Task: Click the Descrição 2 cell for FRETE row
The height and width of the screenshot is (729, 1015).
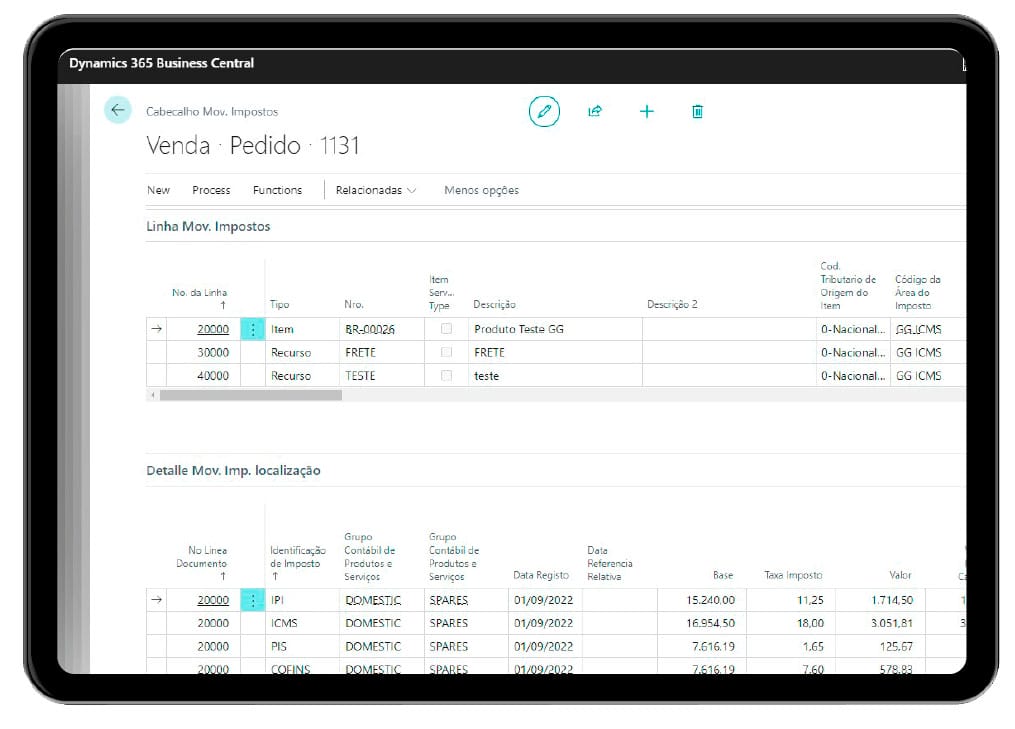Action: click(x=727, y=352)
